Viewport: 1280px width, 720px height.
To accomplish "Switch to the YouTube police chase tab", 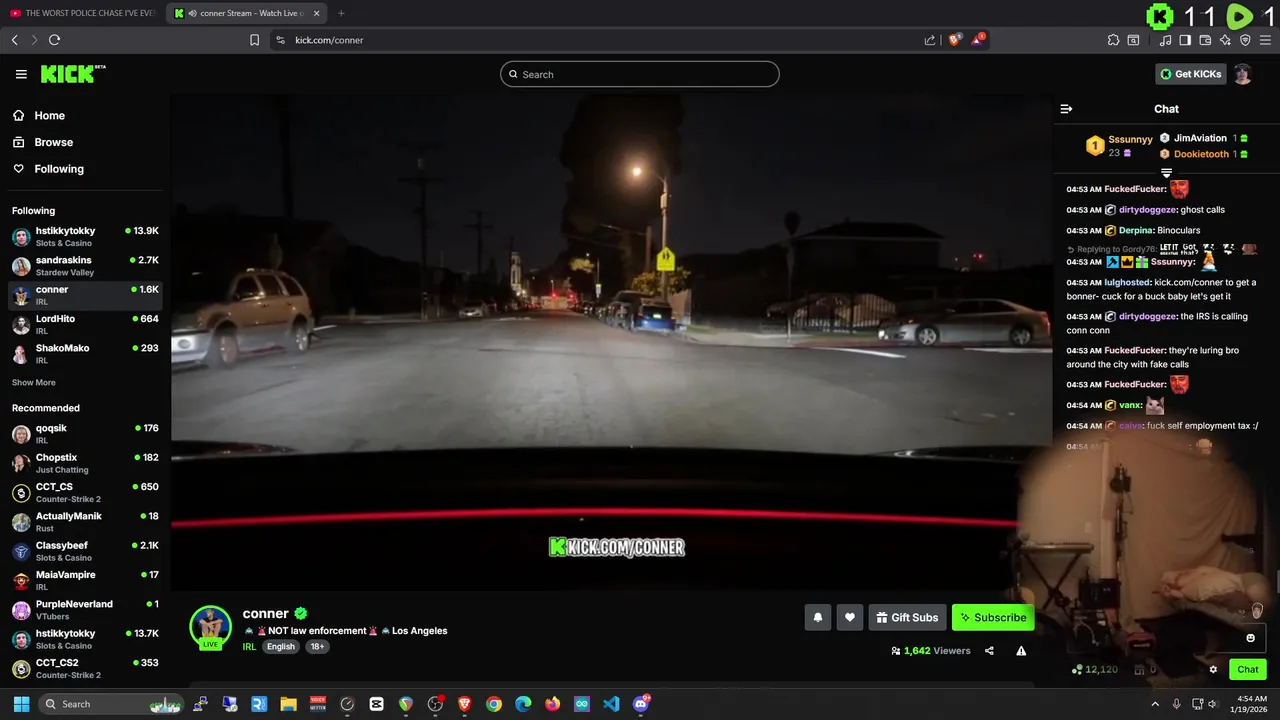I will coord(83,13).
